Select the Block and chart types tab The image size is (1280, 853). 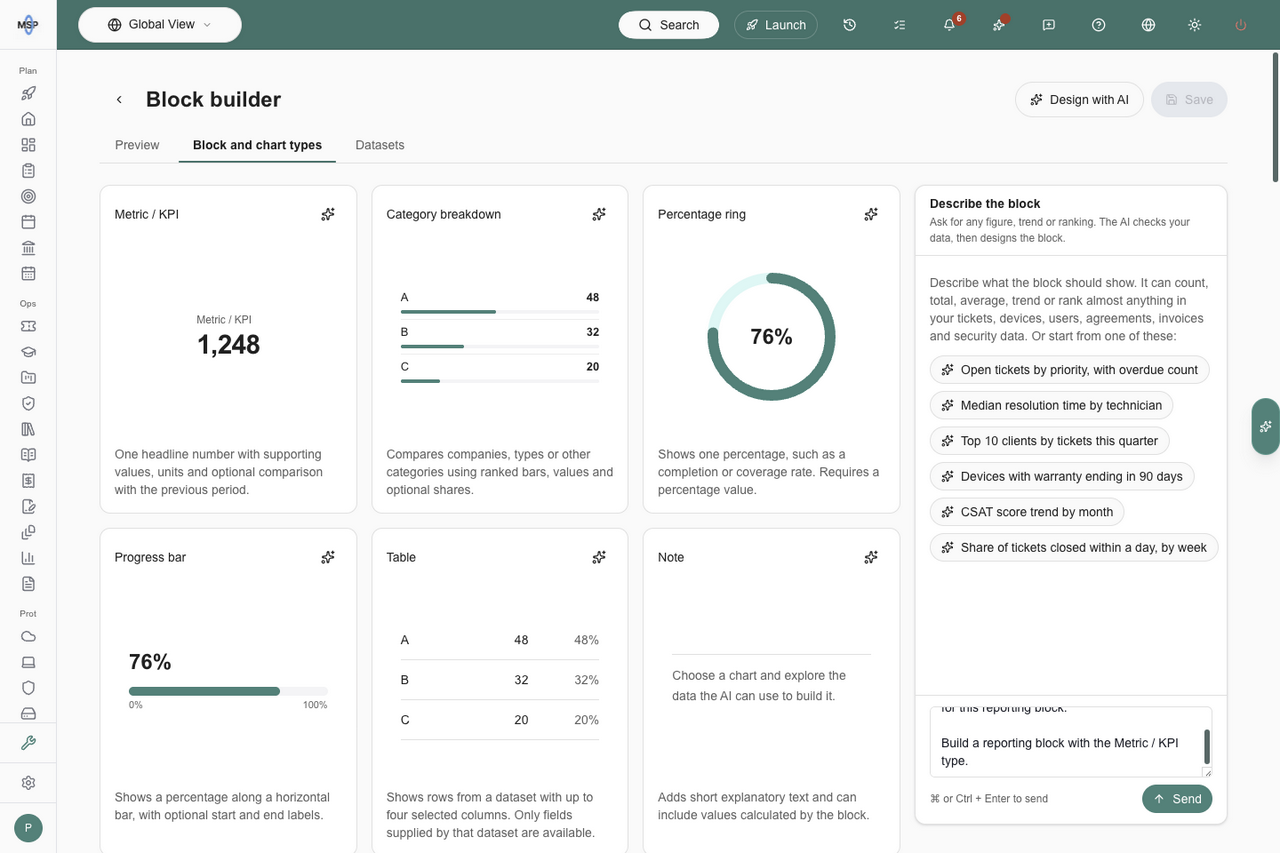pos(257,145)
